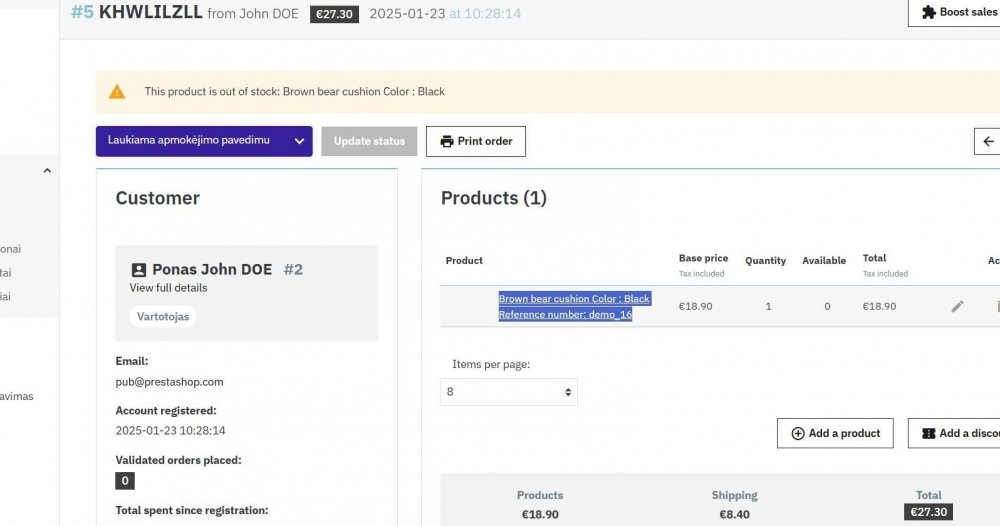Open the Brown bear cushion product link
The height and width of the screenshot is (526, 1000).
pos(574,298)
